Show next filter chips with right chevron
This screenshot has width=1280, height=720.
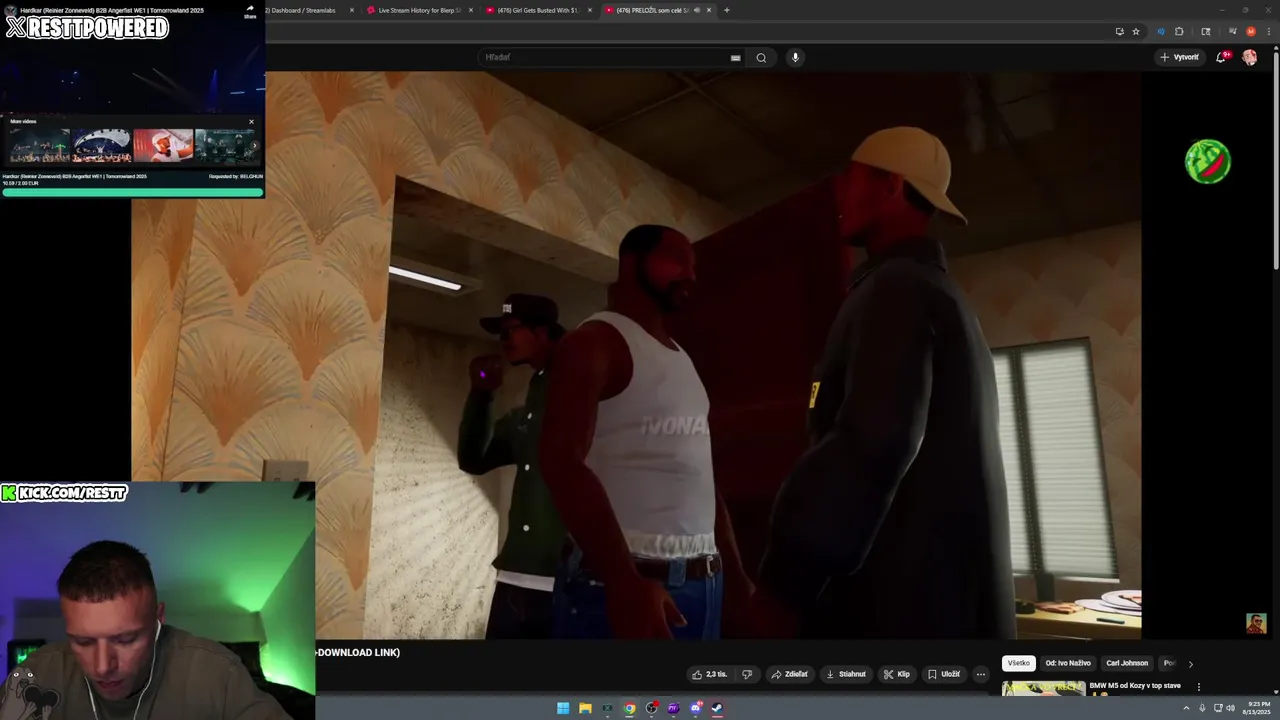pyautogui.click(x=1190, y=663)
